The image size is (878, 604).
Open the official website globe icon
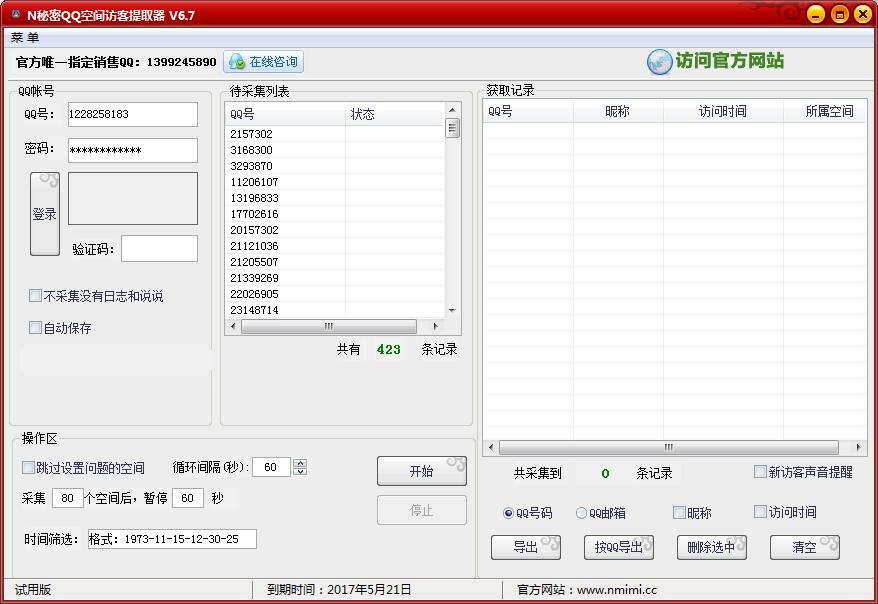click(x=659, y=62)
